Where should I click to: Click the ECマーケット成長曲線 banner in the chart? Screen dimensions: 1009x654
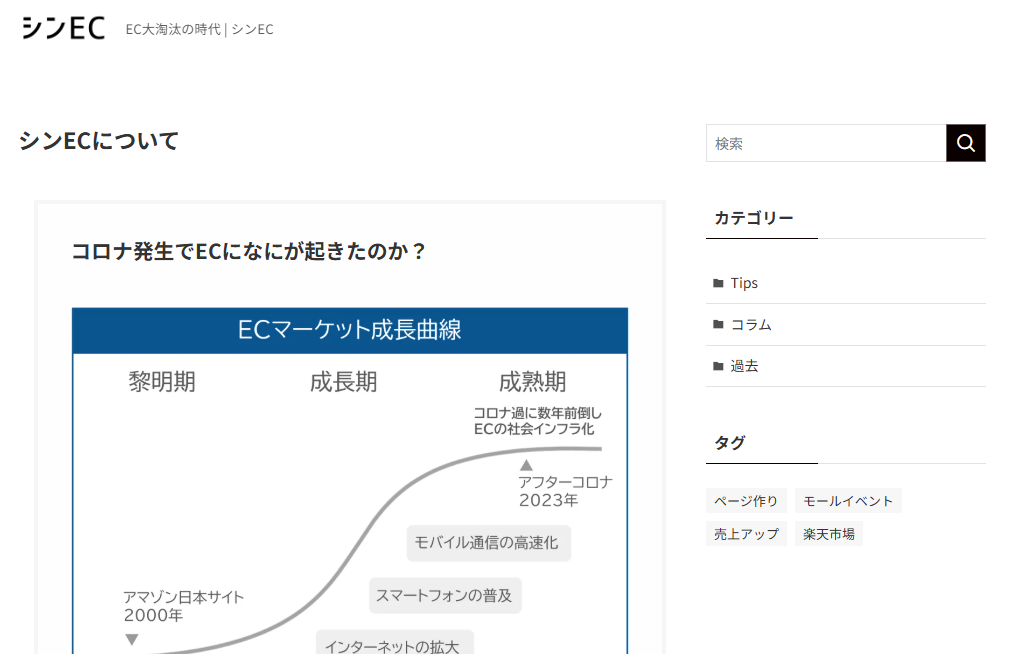tap(349, 330)
